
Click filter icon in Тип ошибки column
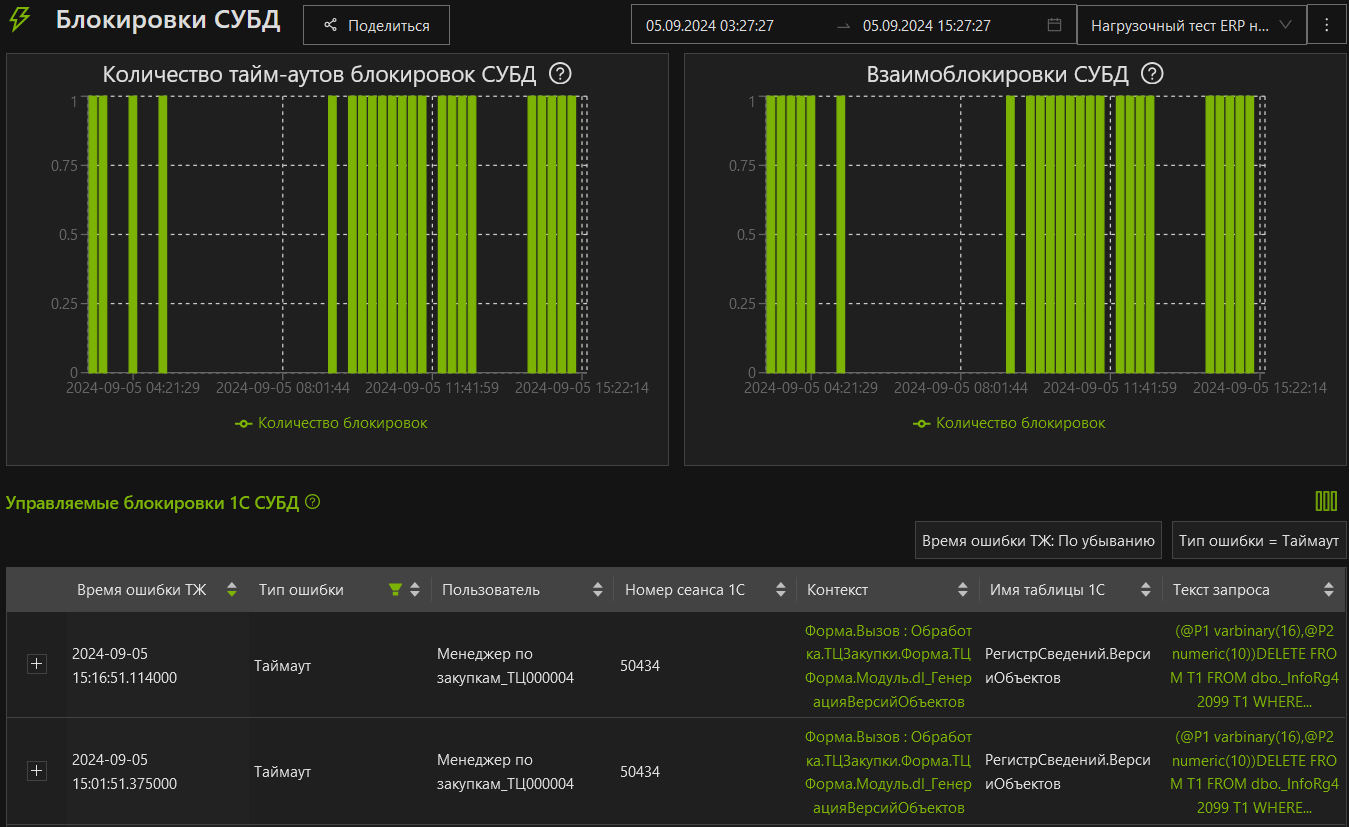(x=395, y=590)
